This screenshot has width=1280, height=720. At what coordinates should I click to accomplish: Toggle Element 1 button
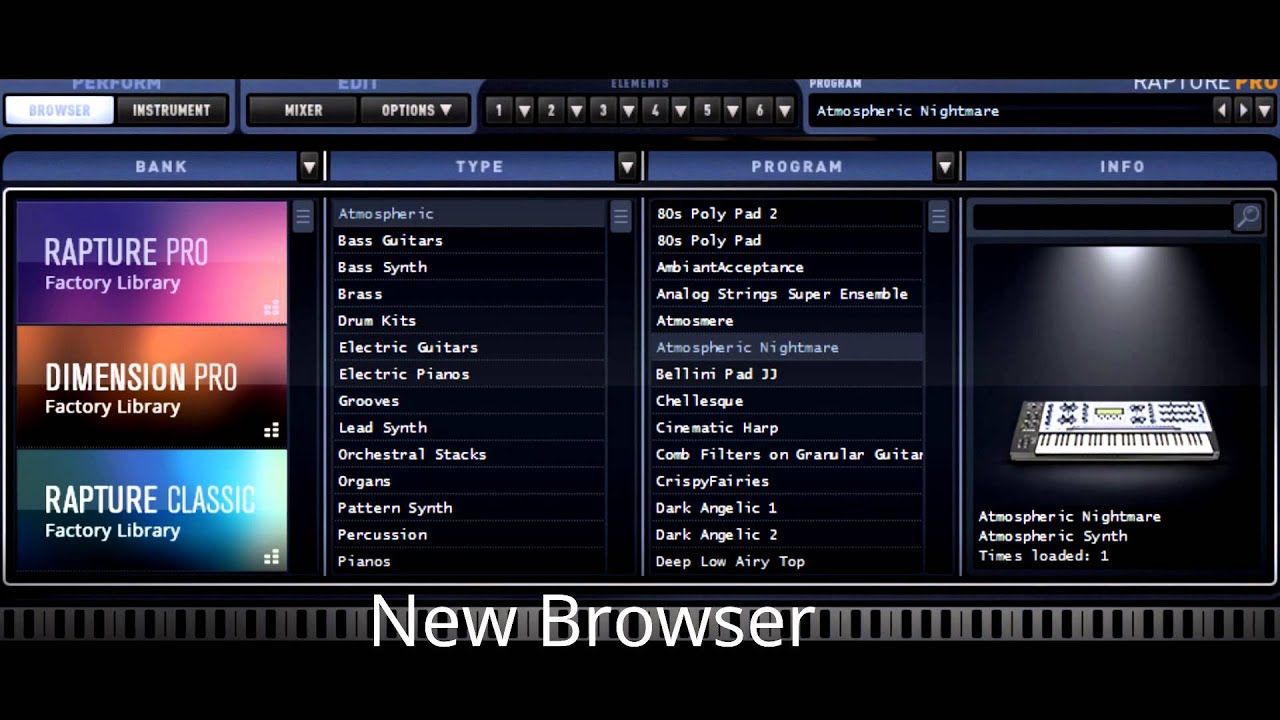point(499,111)
